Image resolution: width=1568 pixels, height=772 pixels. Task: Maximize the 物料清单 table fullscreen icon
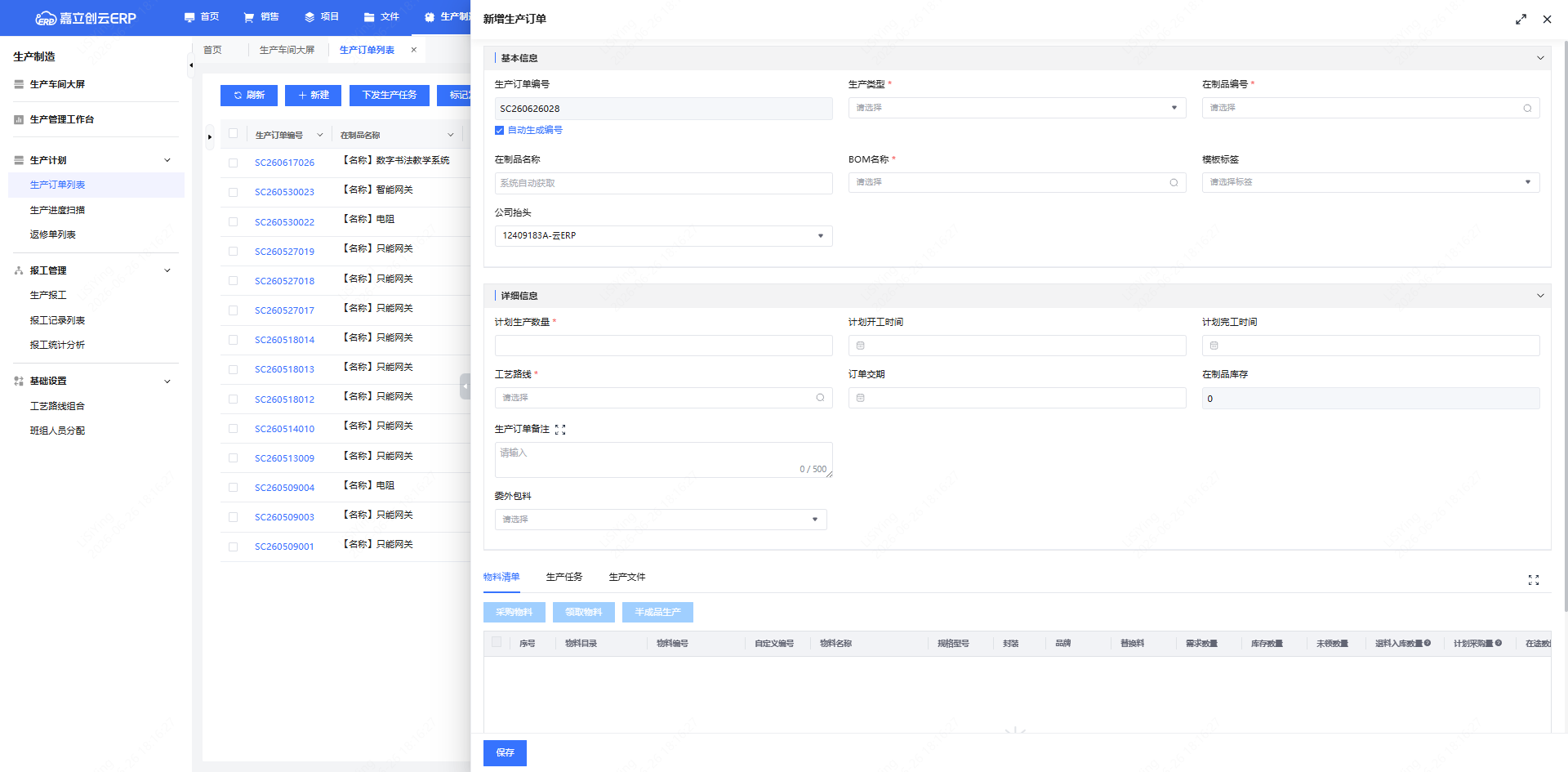pyautogui.click(x=1534, y=580)
